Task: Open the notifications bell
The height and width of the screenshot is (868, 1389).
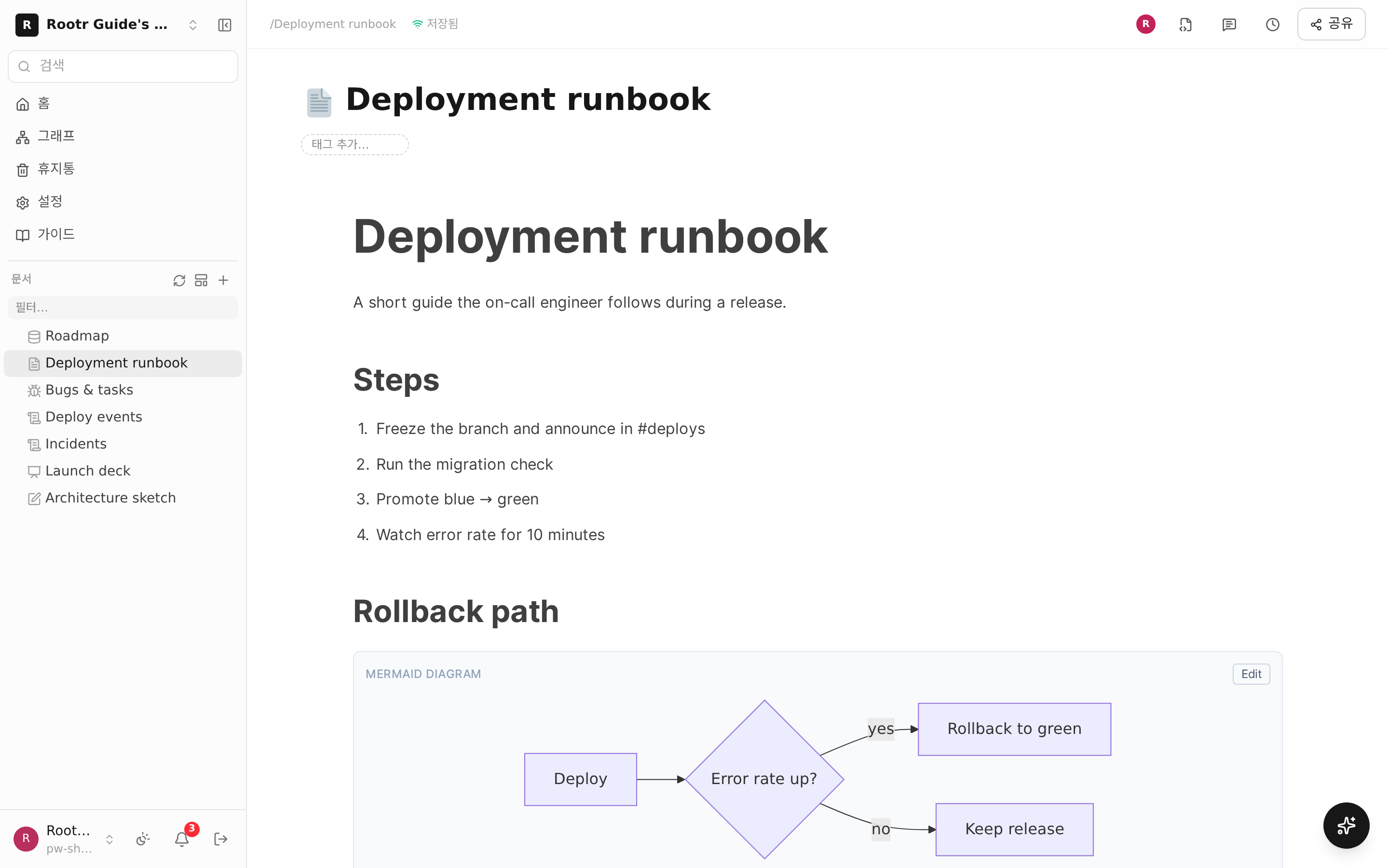Action: click(182, 839)
